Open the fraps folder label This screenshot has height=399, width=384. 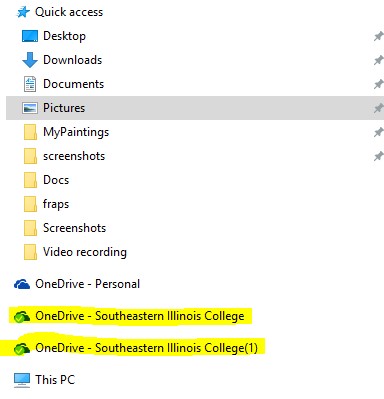(56, 204)
